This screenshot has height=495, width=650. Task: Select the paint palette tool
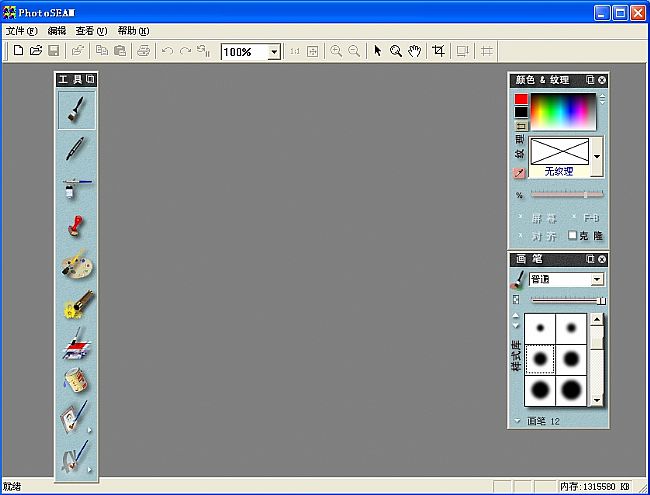(77, 264)
